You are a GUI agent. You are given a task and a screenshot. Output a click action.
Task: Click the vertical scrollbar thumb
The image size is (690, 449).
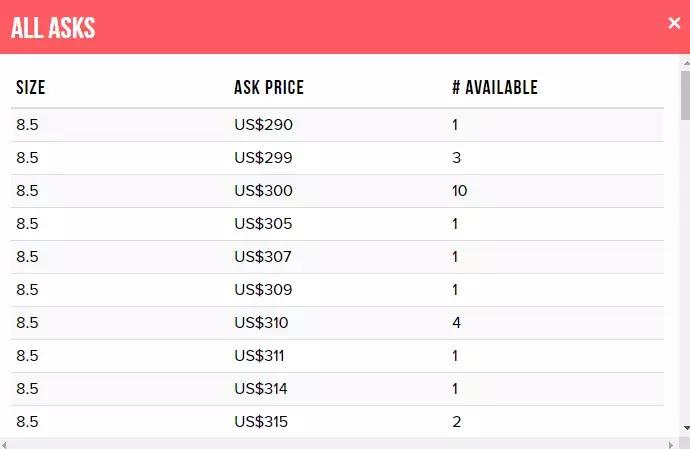[x=684, y=95]
